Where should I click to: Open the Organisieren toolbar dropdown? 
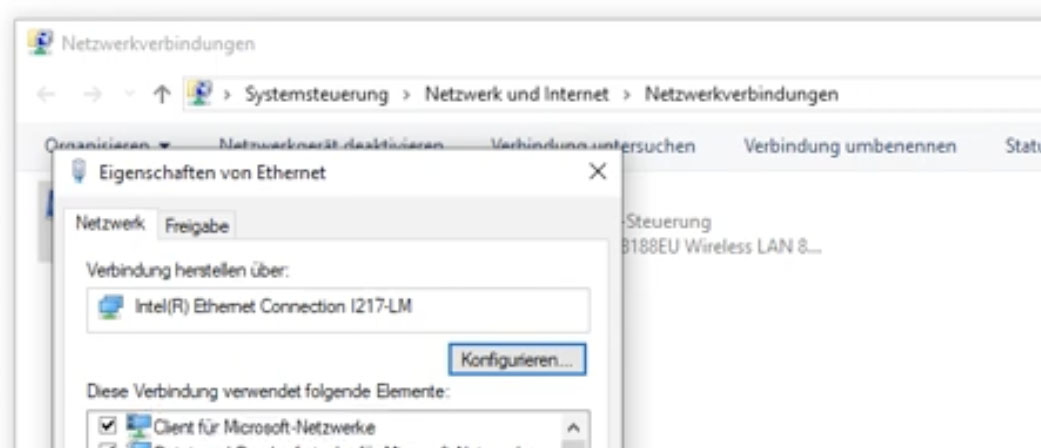[107, 144]
